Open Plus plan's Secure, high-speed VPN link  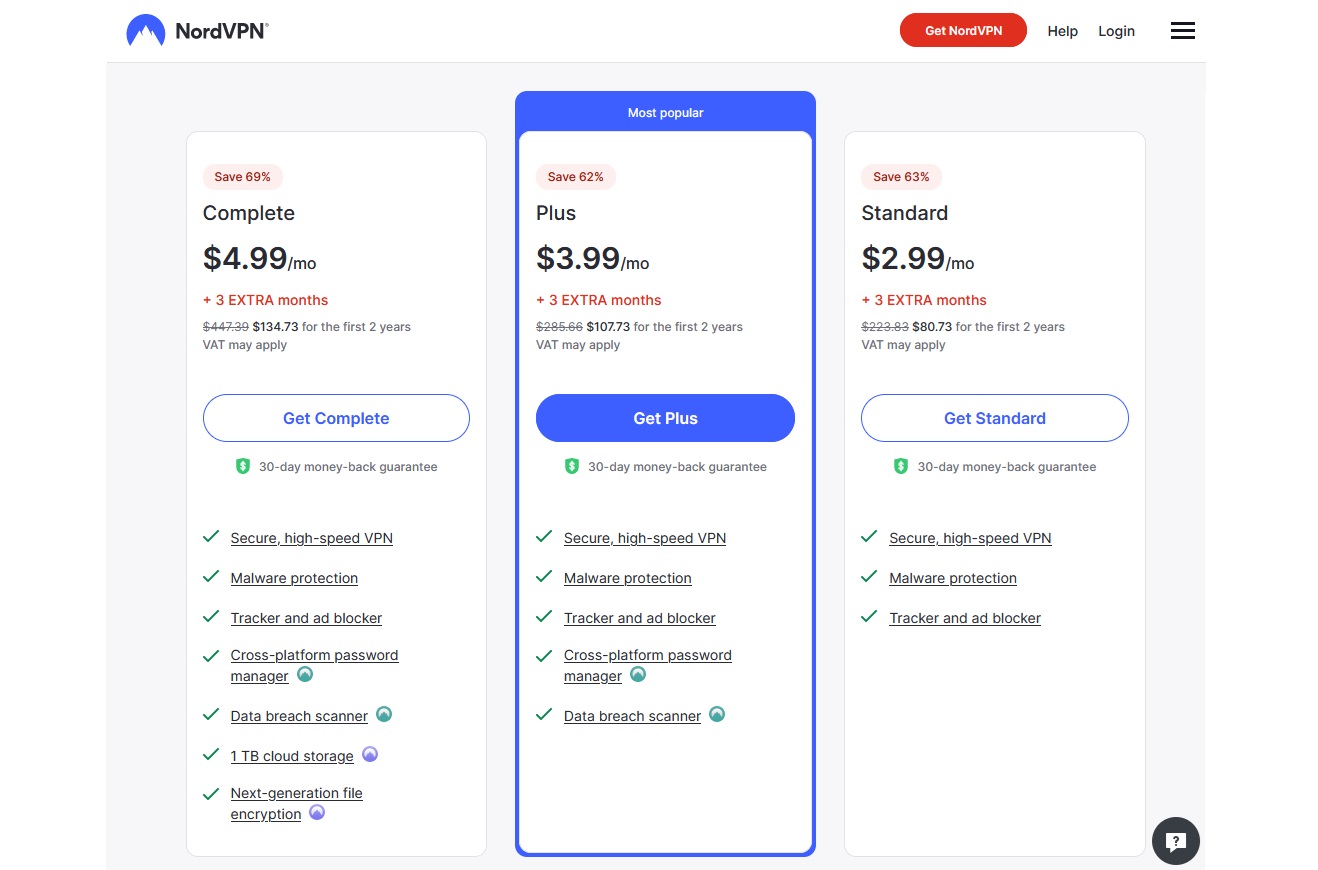click(645, 538)
